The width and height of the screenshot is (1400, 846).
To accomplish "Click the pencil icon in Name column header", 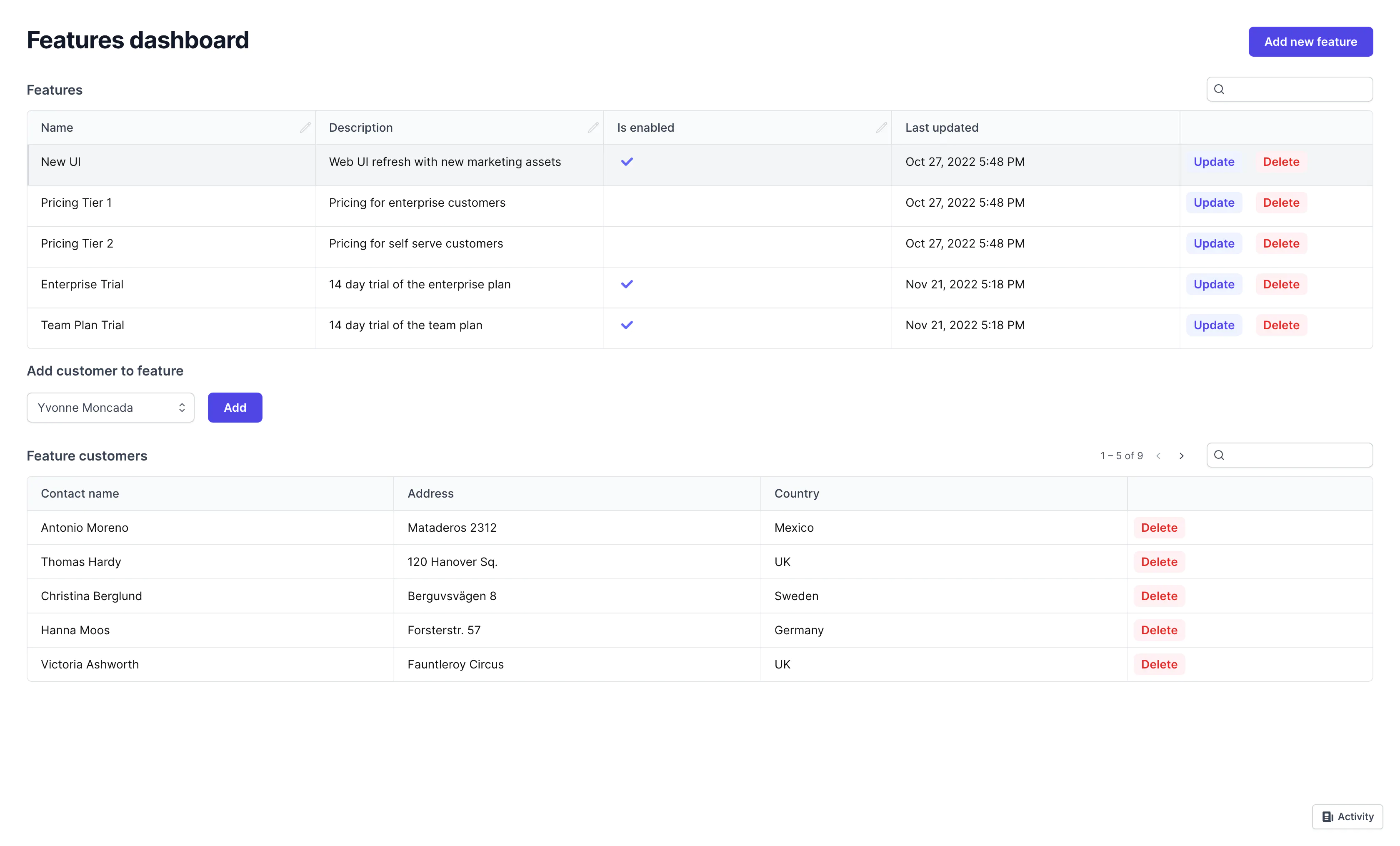I will (305, 127).
